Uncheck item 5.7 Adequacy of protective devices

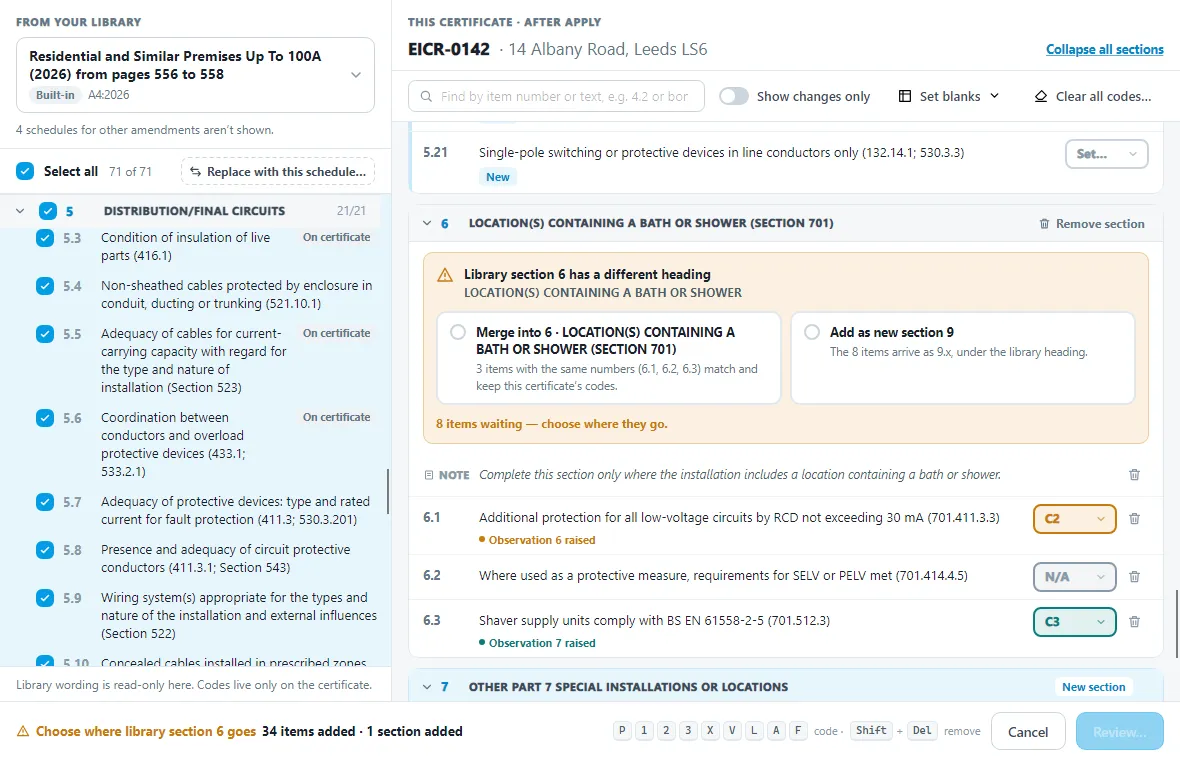pos(44,502)
